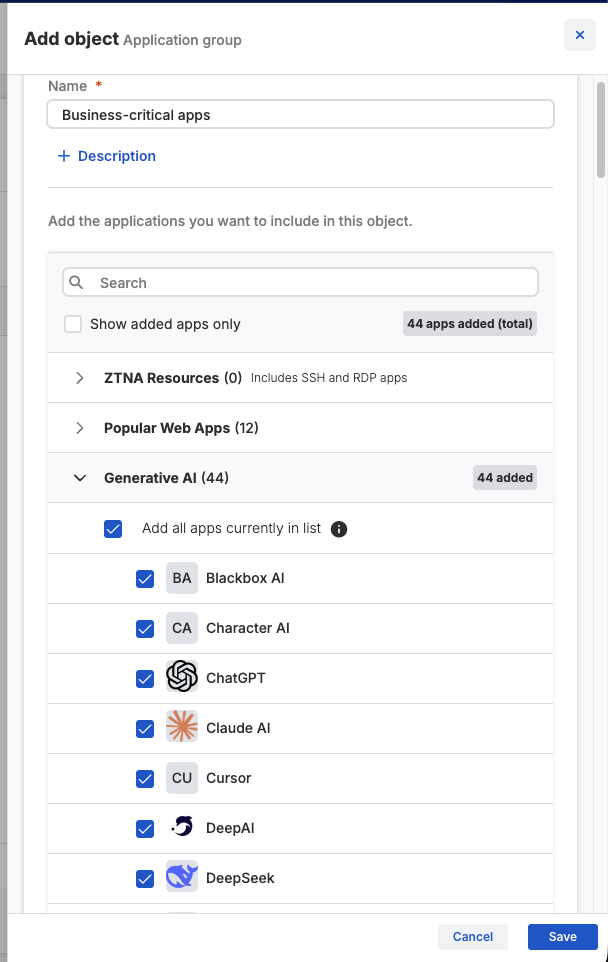Image resolution: width=608 pixels, height=962 pixels.
Task: Click the info icon beside Add all apps
Action: click(x=339, y=529)
